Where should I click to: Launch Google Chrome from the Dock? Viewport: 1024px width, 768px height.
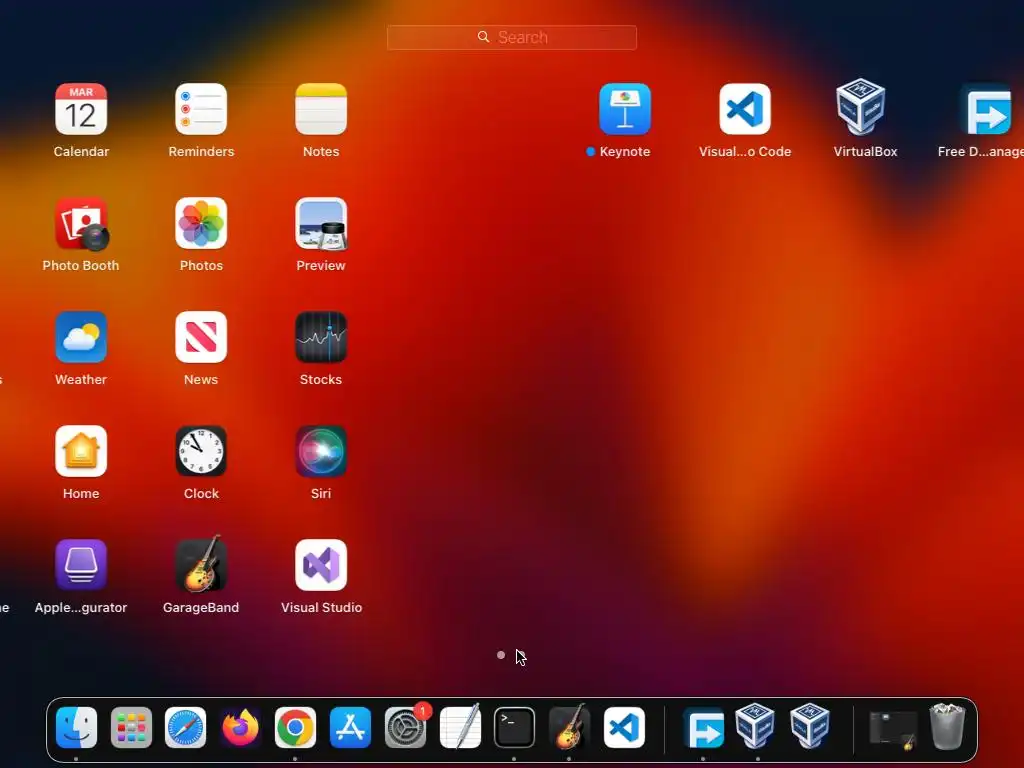tap(295, 728)
